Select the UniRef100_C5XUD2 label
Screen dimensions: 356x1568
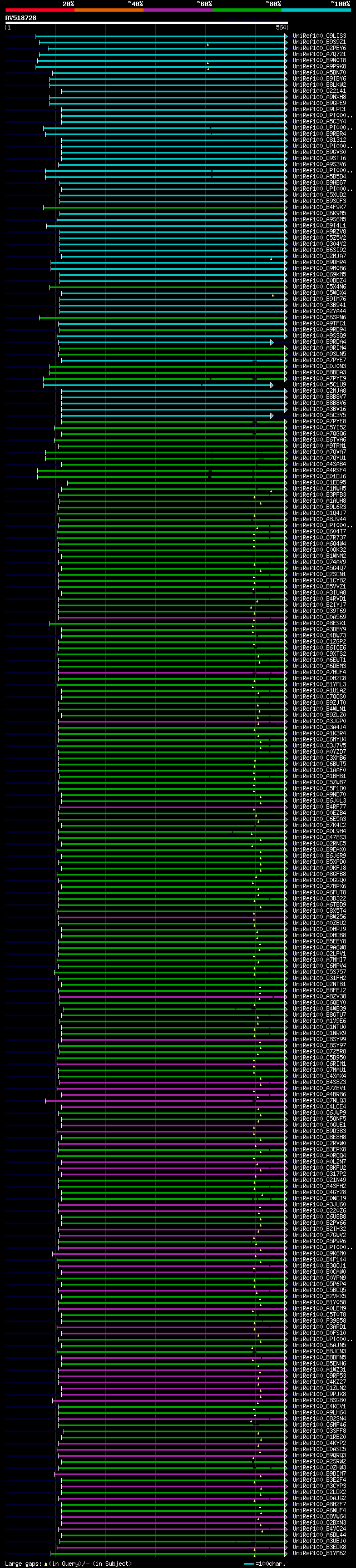coord(319,195)
